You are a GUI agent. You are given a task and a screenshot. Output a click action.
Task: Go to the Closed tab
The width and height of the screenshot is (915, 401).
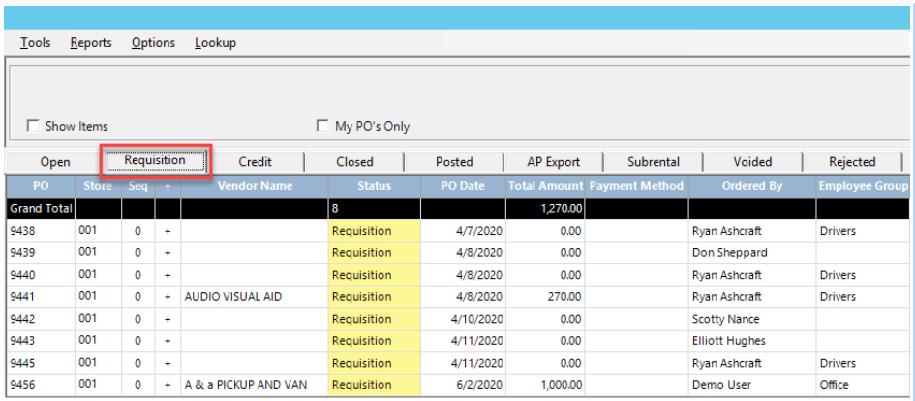[x=354, y=162]
